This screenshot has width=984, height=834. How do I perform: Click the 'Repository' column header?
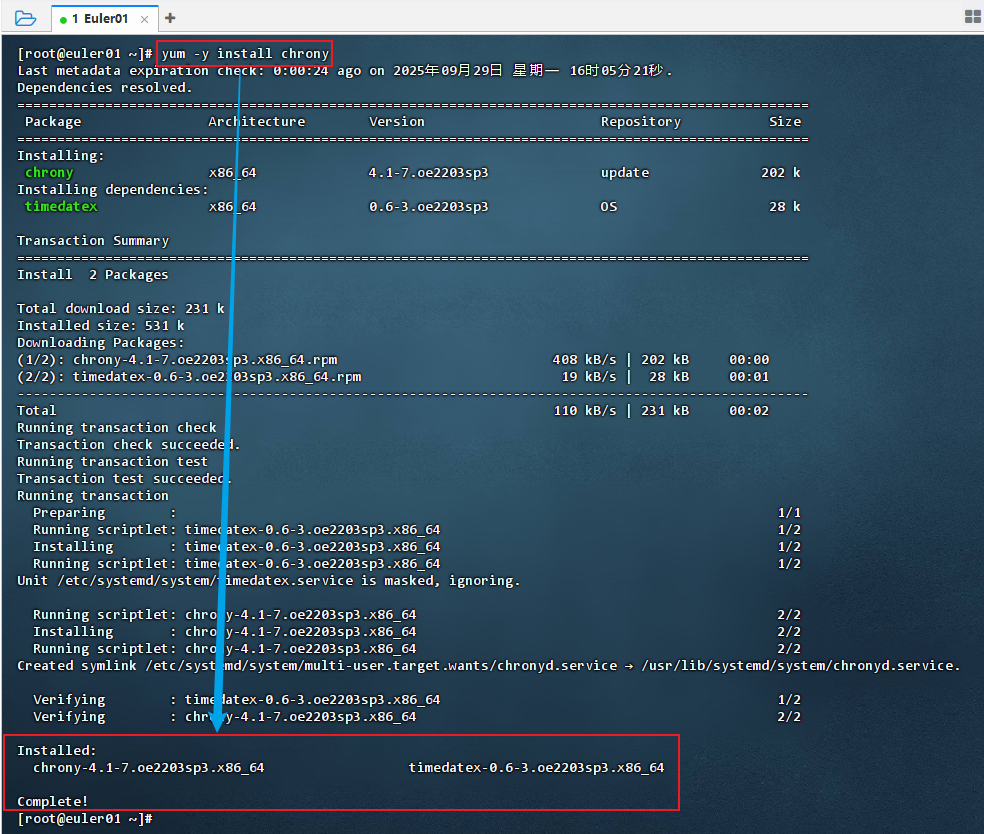[641, 122]
